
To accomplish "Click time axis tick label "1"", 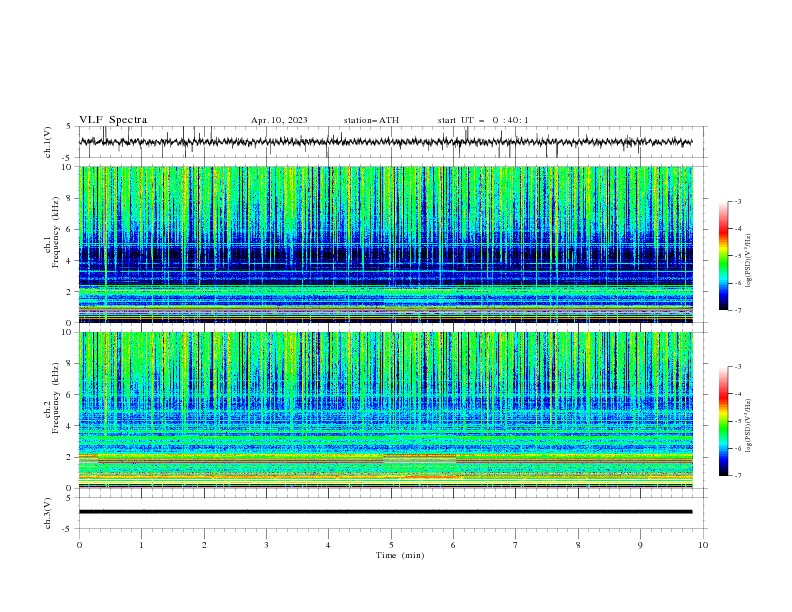I will pyautogui.click(x=141, y=545).
